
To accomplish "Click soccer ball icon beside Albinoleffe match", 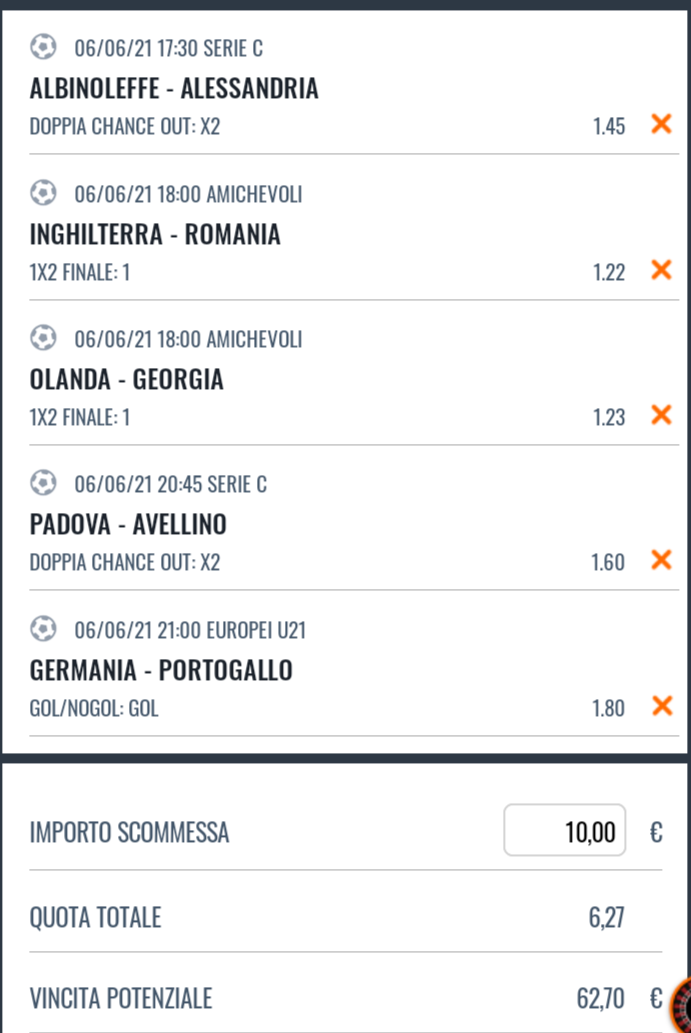I will pos(43,47).
